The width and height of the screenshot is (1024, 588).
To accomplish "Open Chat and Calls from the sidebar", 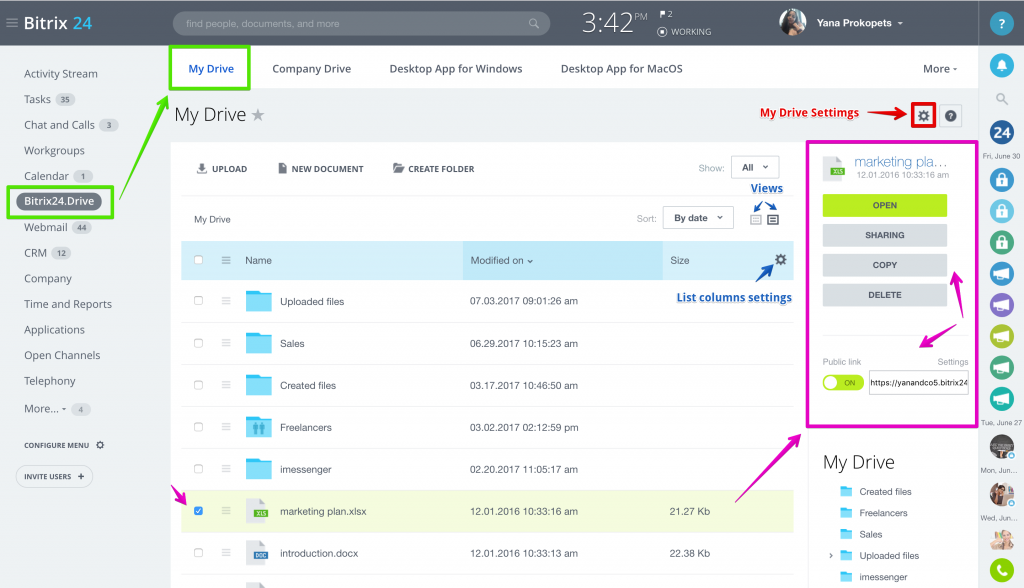I will click(59, 125).
